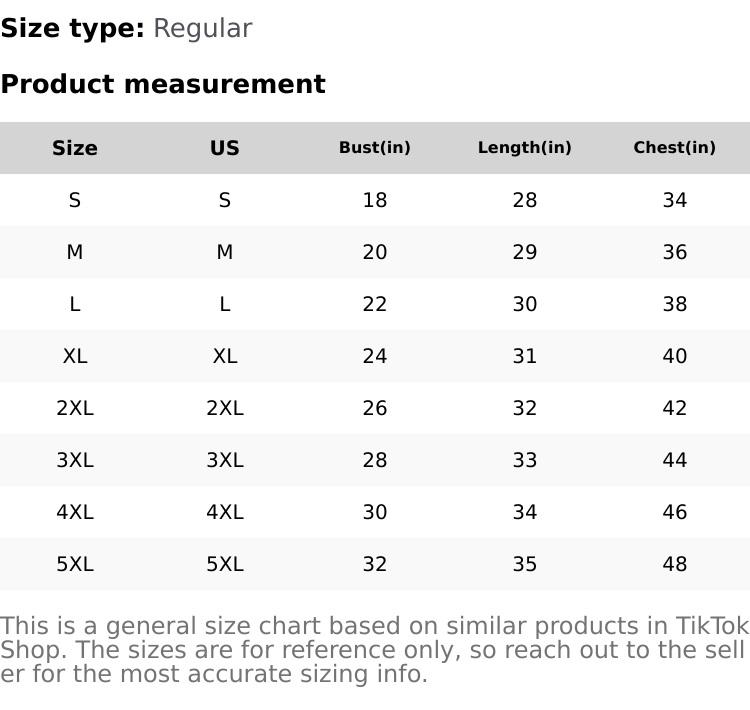This screenshot has width=750, height=710.
Task: Click the M row length value 29
Action: 525,252
